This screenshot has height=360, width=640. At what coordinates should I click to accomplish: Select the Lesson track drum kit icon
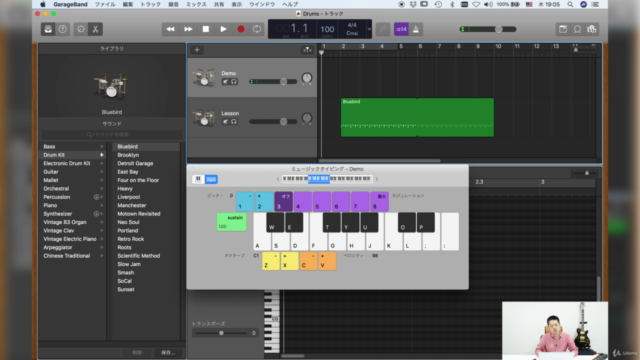(x=204, y=118)
